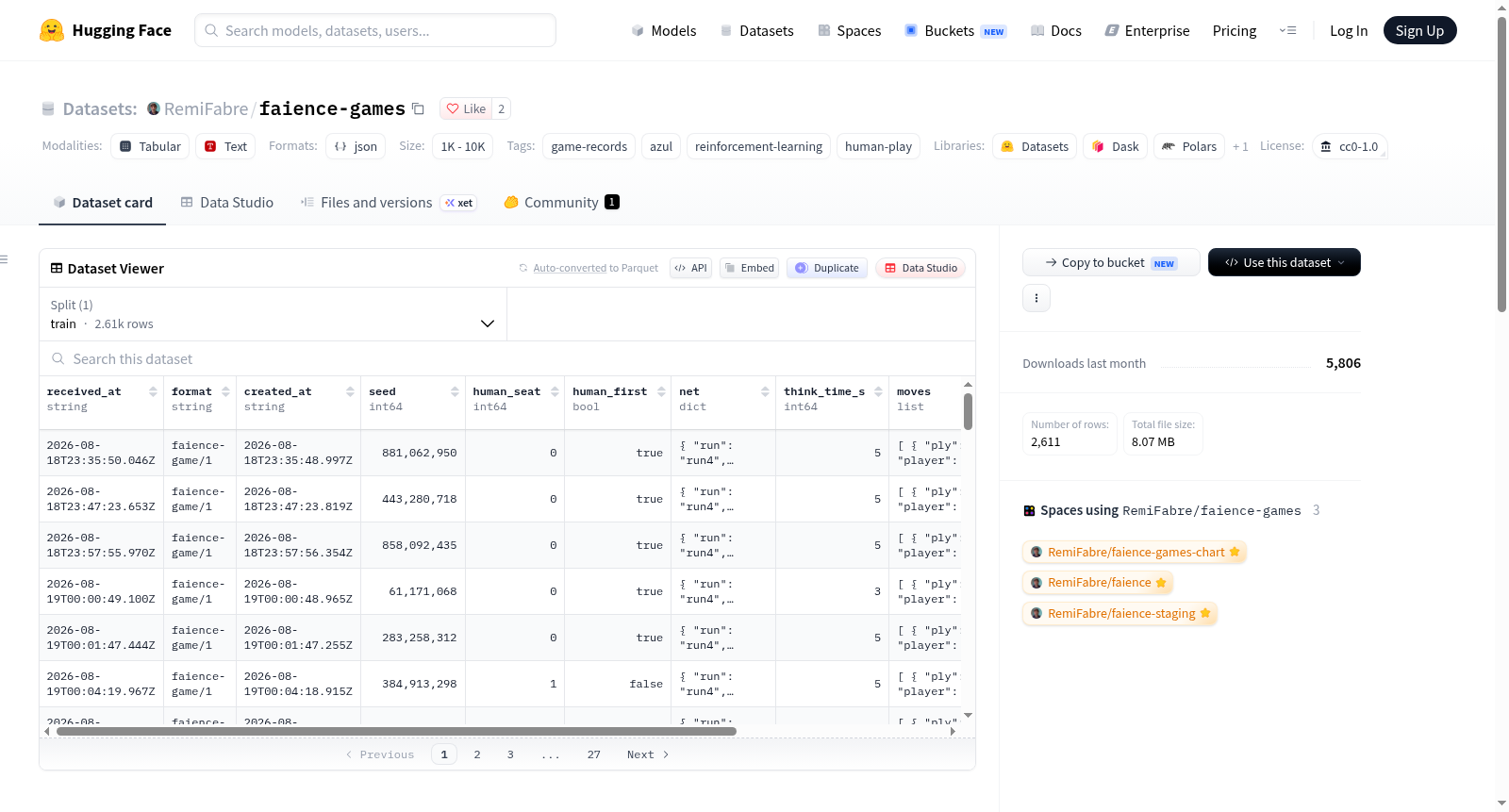The image size is (1509, 812).
Task: Click the table vertical scrollbar thumb
Action: click(968, 411)
